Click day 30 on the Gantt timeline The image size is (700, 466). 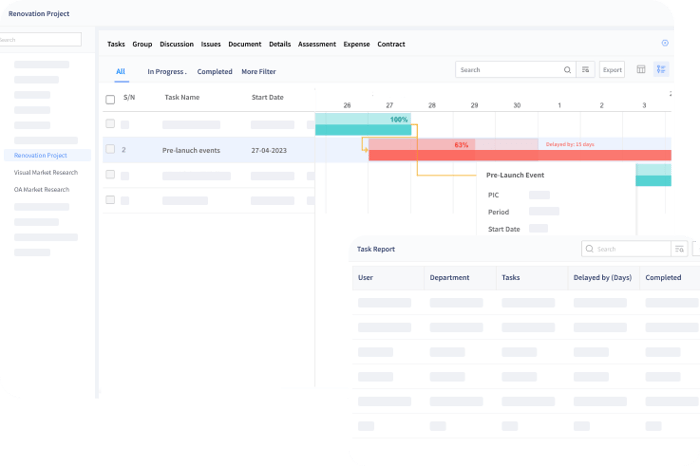point(517,105)
